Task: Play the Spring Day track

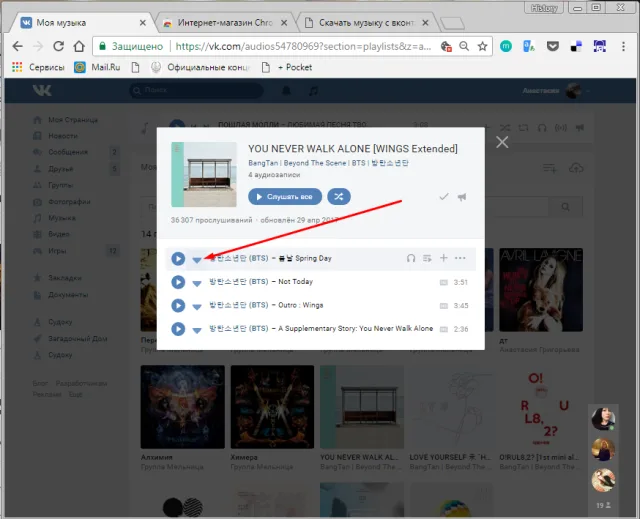Action: pyautogui.click(x=178, y=258)
